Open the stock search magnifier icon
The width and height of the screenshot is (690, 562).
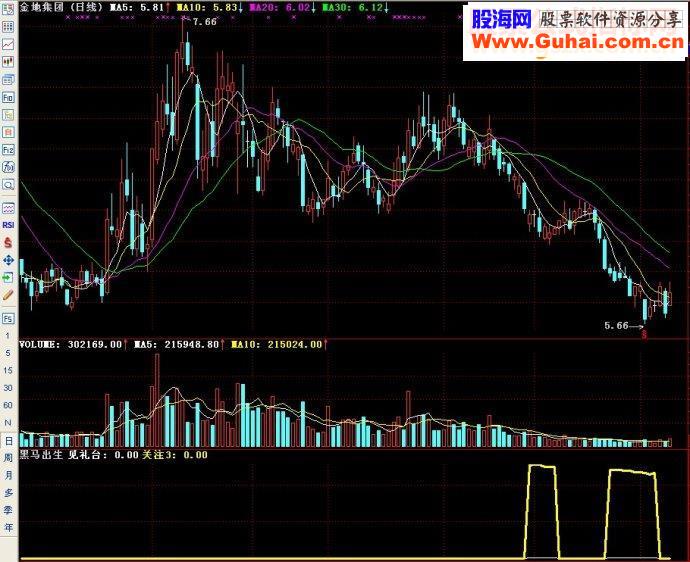tap(8, 184)
